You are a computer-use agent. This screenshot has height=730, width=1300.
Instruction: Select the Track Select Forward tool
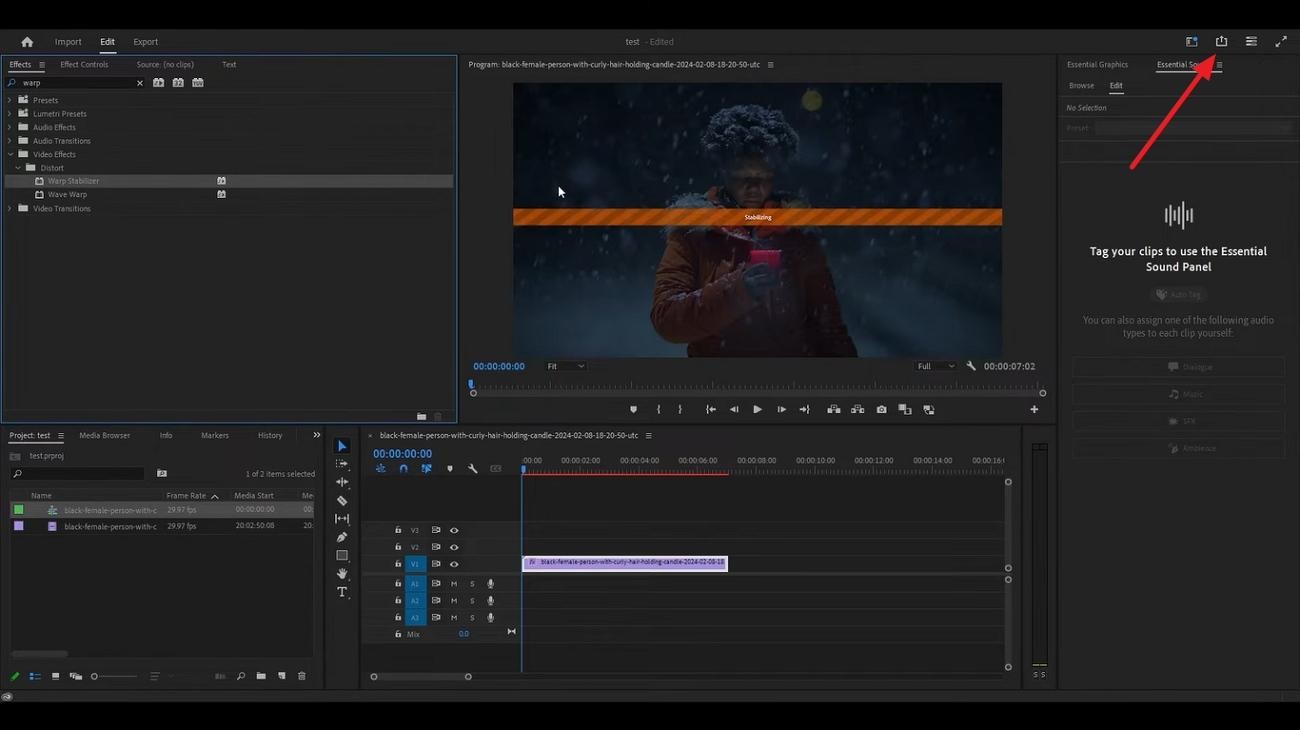[342, 464]
